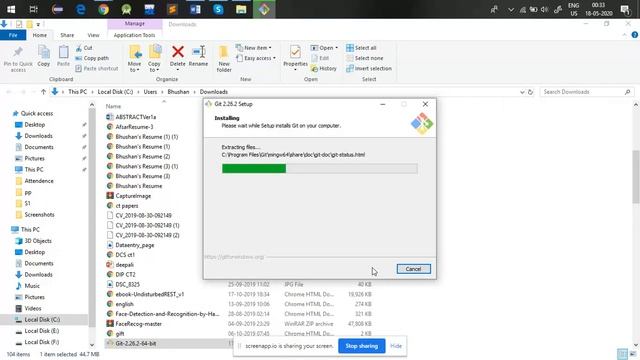Click Invert selection in ribbon
Screen dimensions: 640x360
tap(369, 69)
